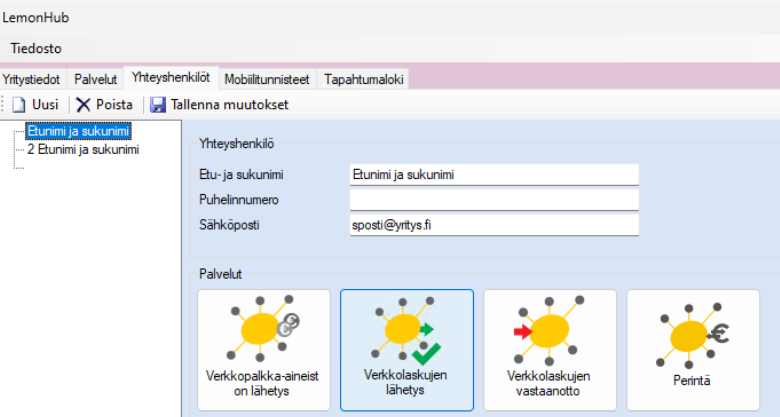Switch to the Palvelut tab
The image size is (780, 417).
tap(96, 79)
